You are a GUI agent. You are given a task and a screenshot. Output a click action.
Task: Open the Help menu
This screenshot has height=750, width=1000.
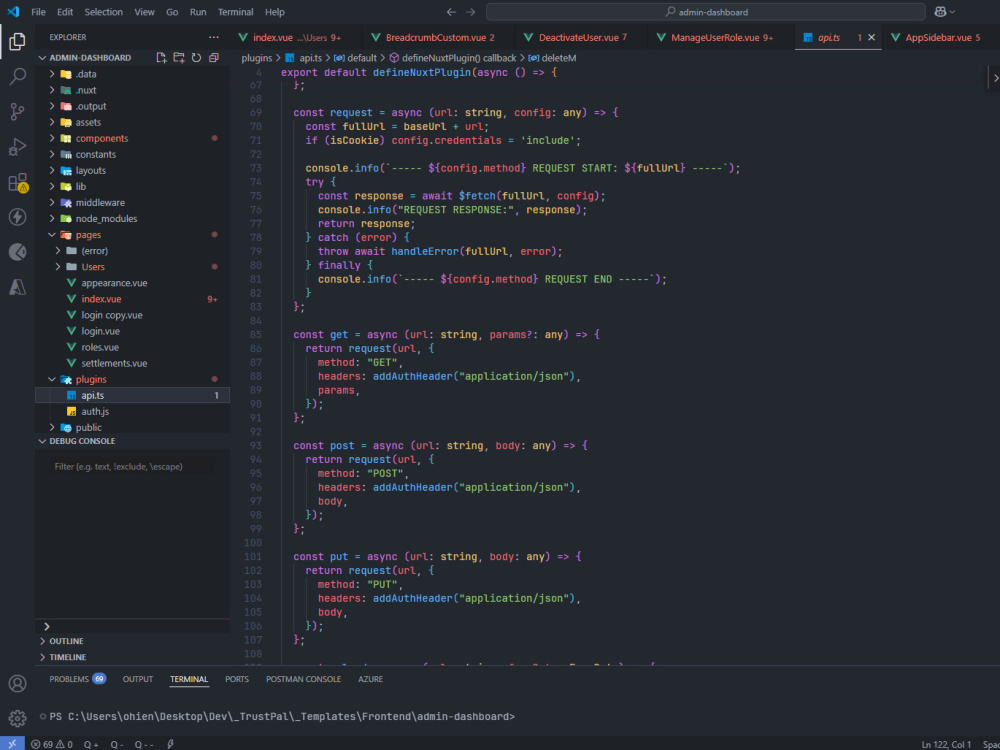[275, 12]
